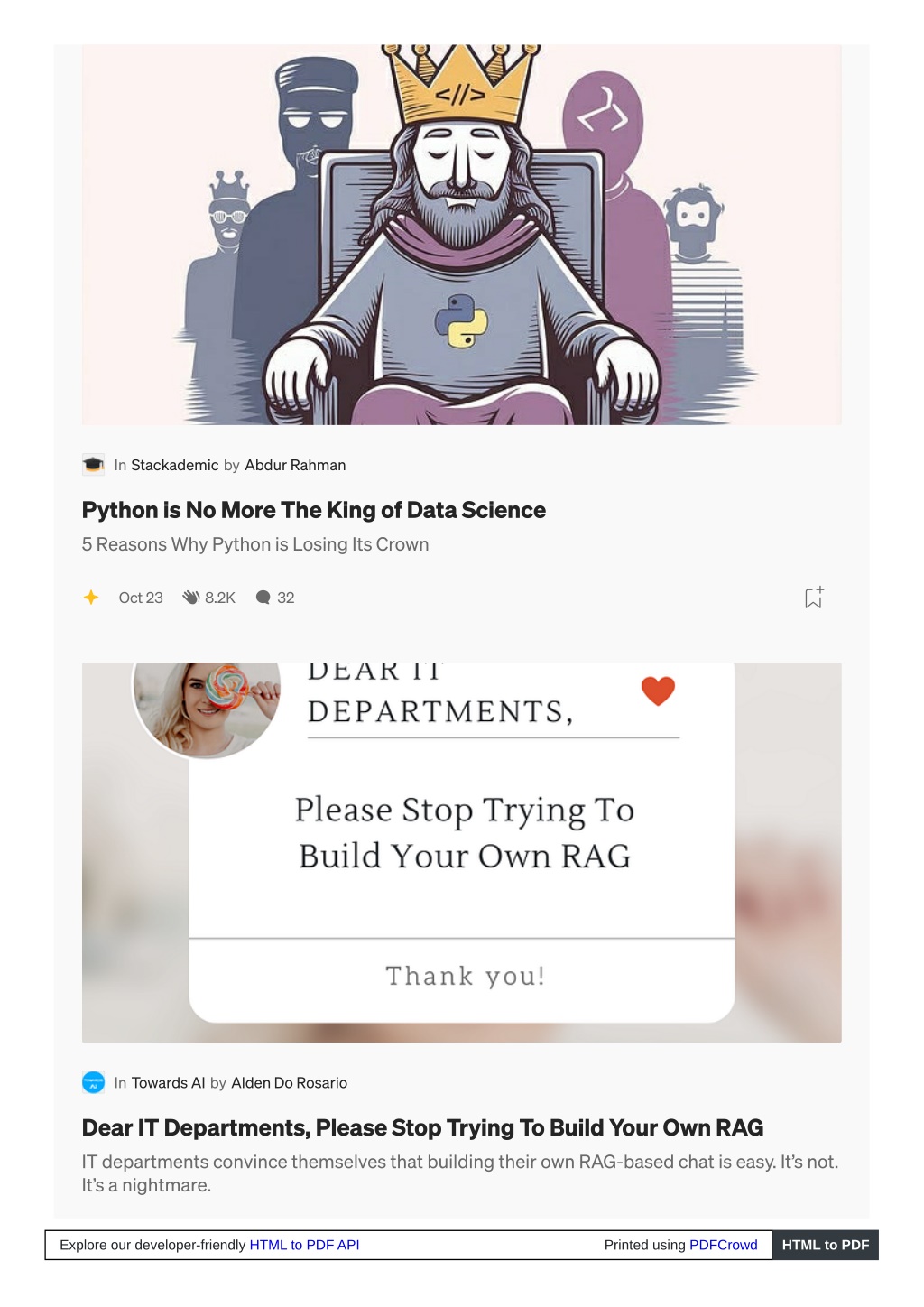Open 'Dear IT Departments' article title
The width and height of the screenshot is (924, 1307).
[422, 1127]
